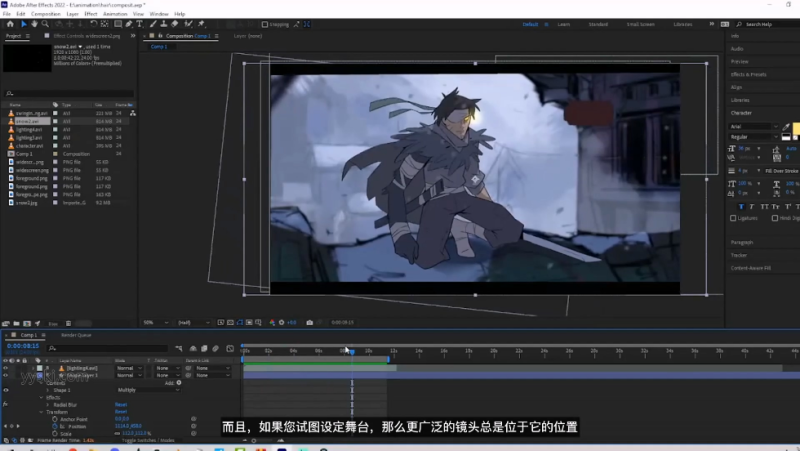Open the Graph Editor icon in timeline
Viewport: 800px width, 451px height.
tap(230, 348)
